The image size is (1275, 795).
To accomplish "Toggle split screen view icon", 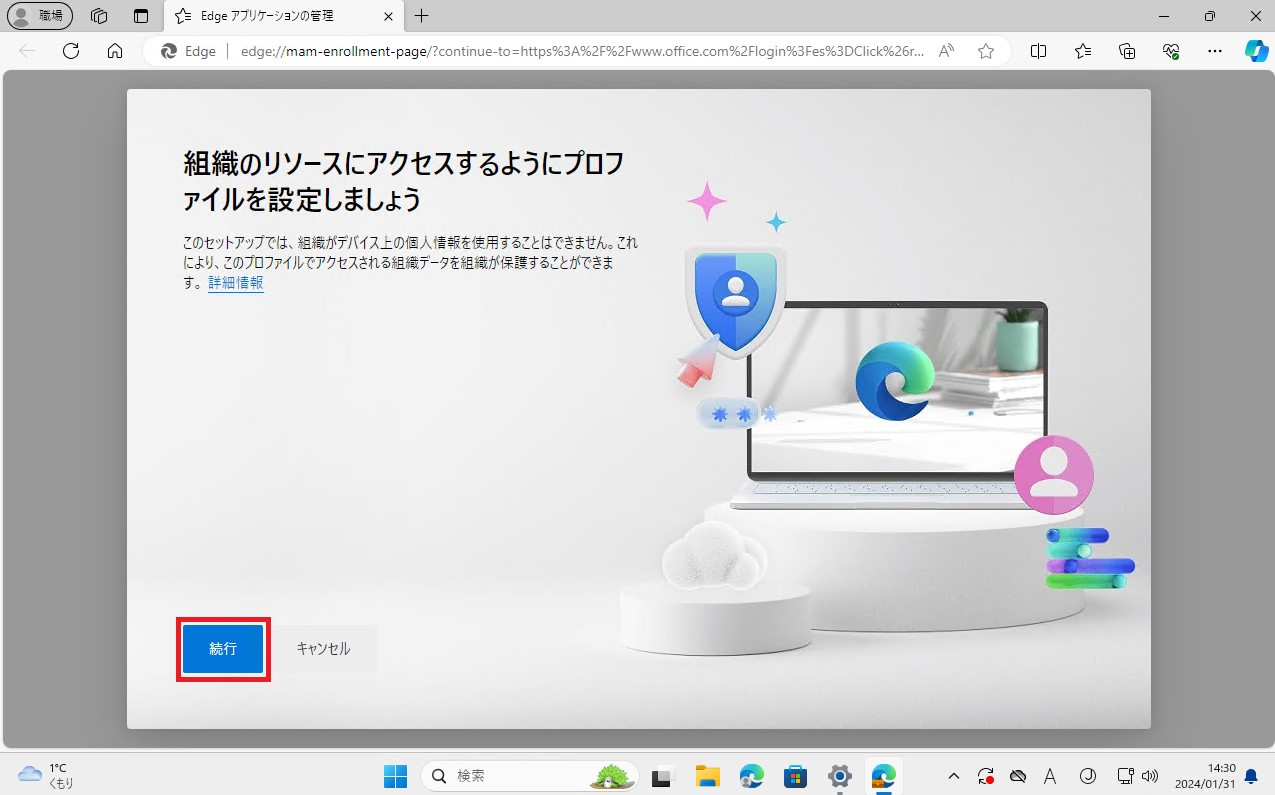I will click(x=1038, y=51).
